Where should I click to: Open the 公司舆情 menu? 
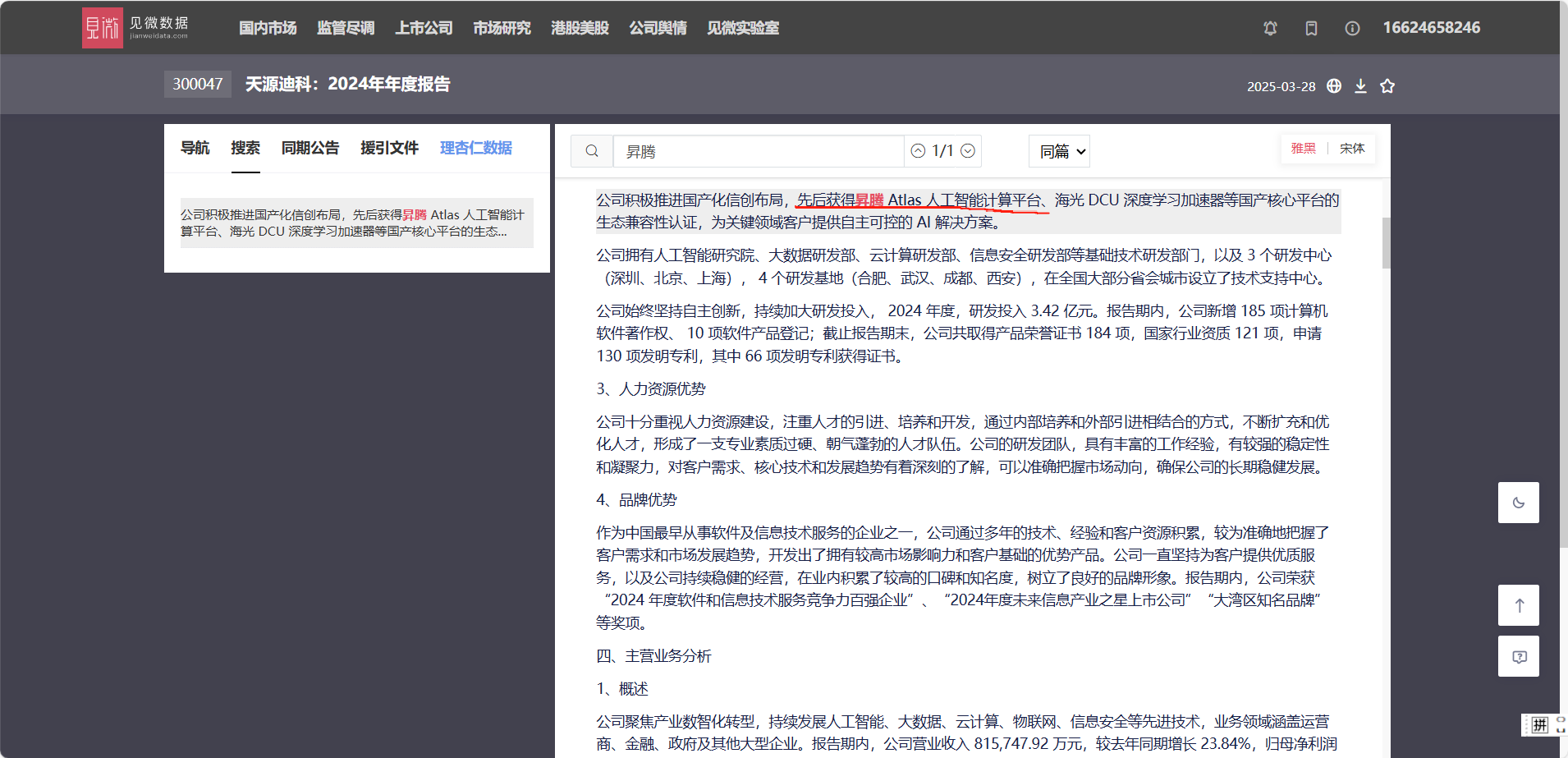coord(658,28)
